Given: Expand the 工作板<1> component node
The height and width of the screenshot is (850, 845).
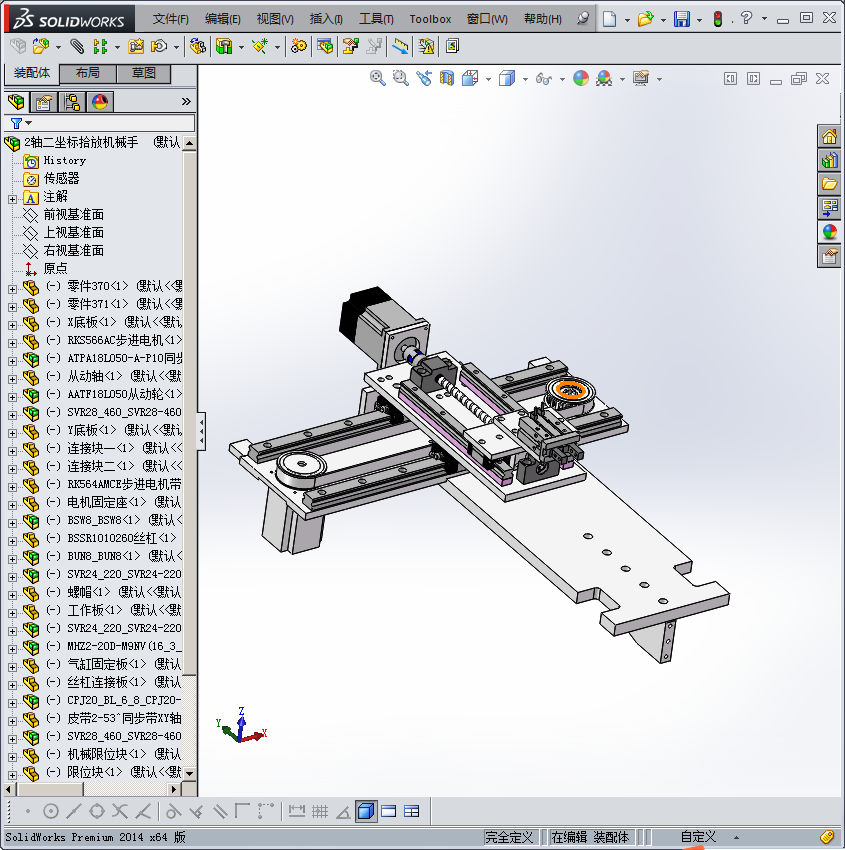Looking at the screenshot, I should 12,613.
